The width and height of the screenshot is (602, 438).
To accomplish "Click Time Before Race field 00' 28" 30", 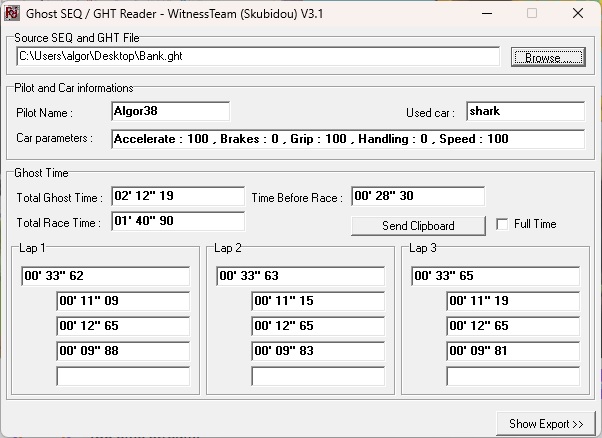I will pos(418,196).
